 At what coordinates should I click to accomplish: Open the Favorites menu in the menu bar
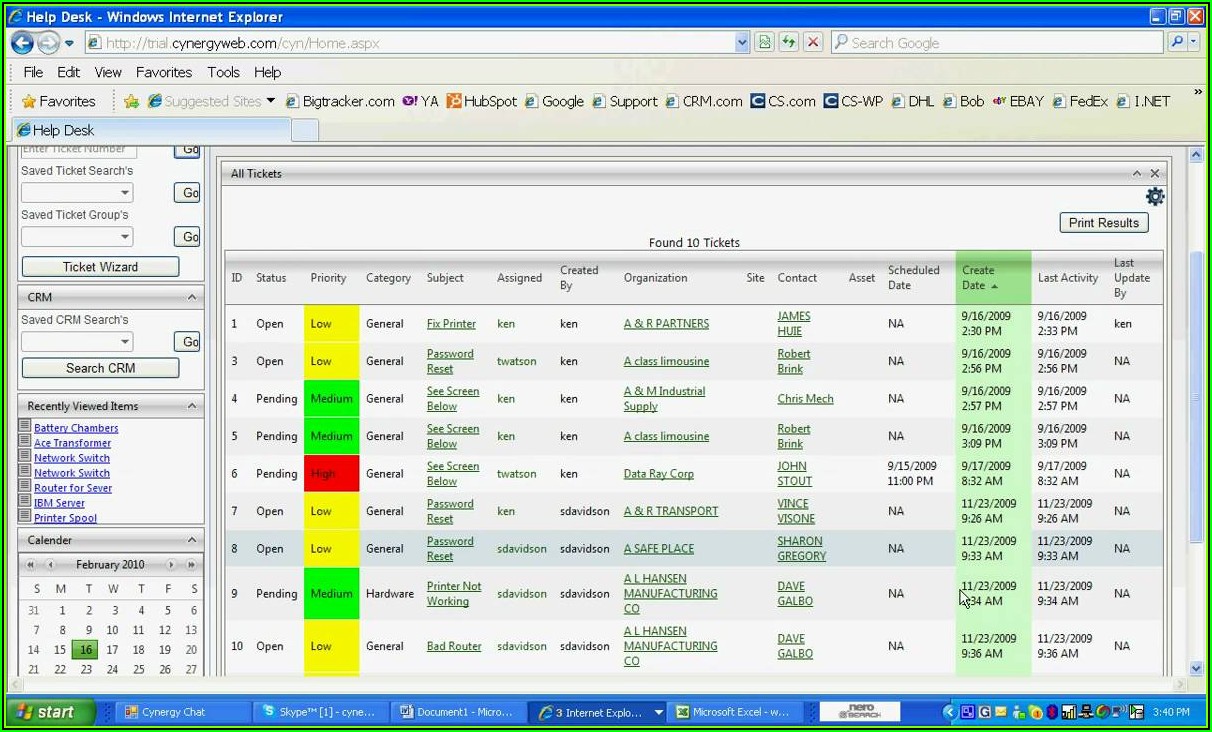[x=164, y=72]
